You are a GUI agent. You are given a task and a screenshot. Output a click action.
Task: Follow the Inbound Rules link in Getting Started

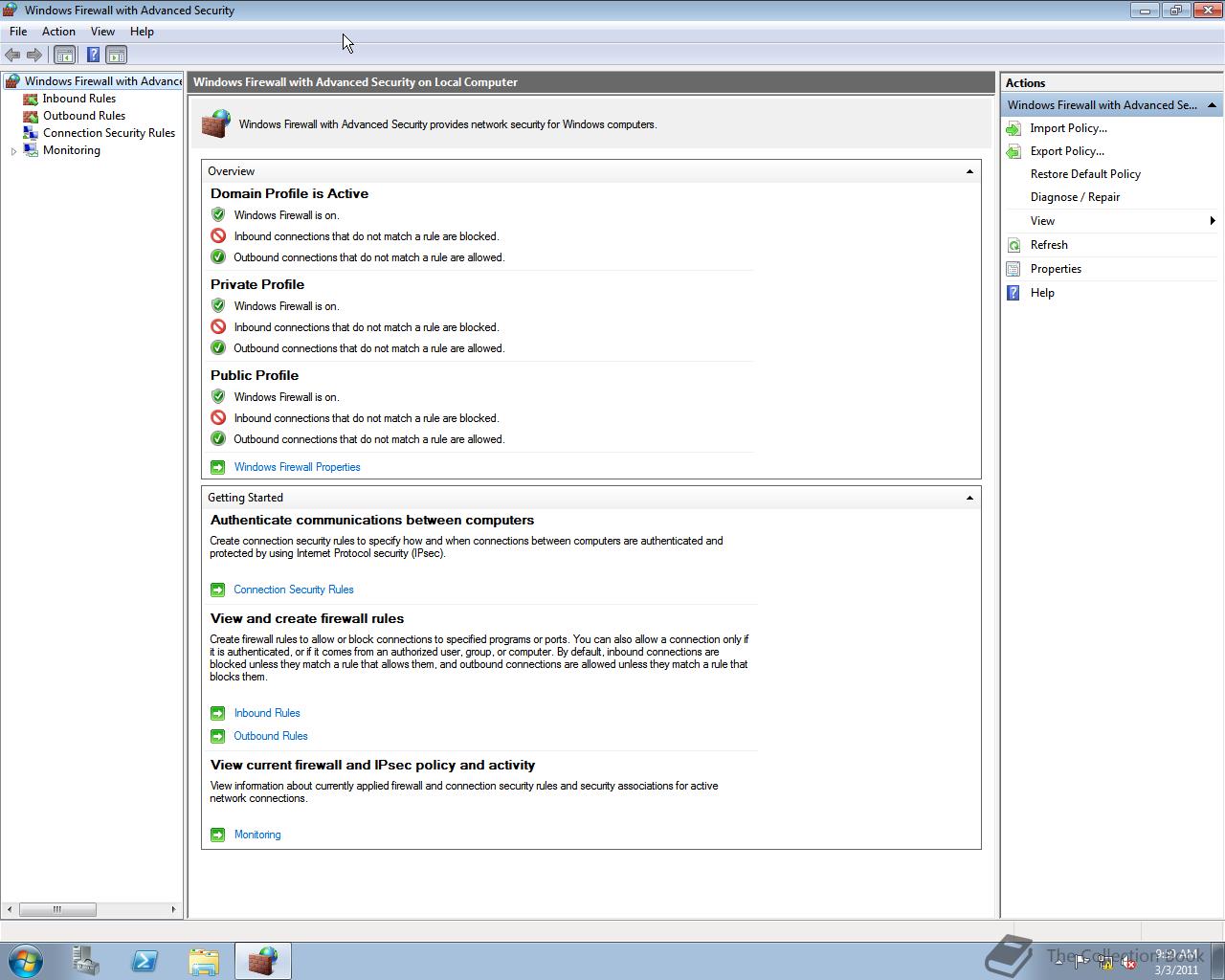point(267,713)
